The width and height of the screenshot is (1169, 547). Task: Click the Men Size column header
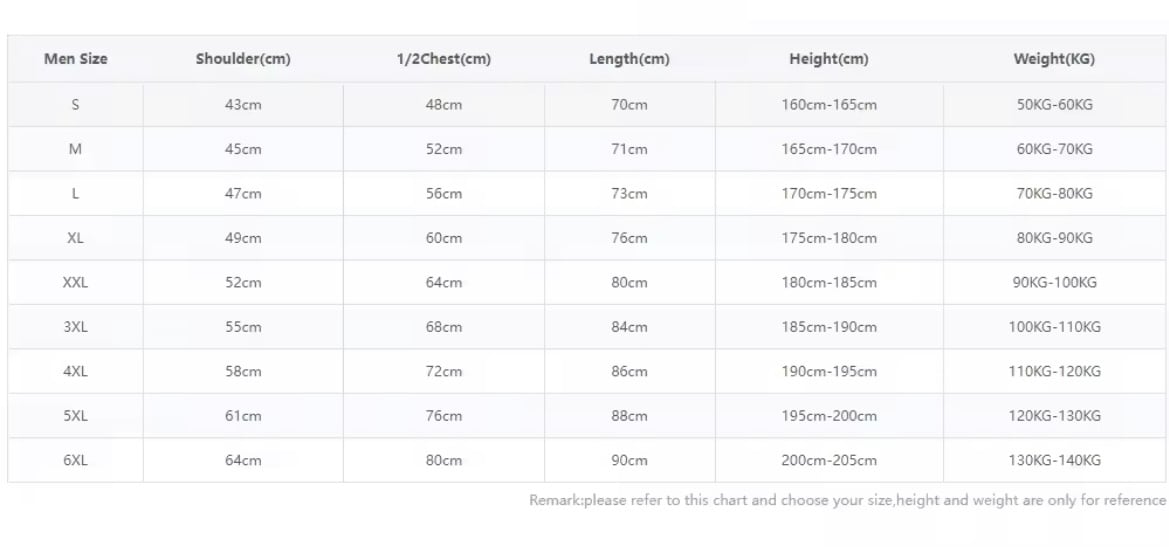click(x=75, y=59)
